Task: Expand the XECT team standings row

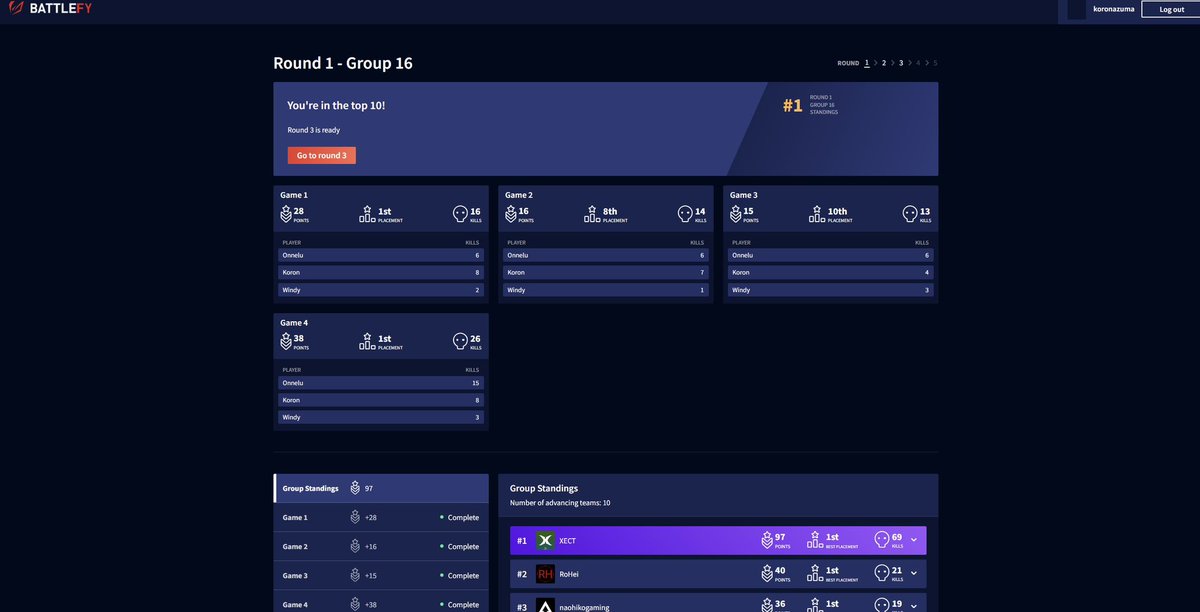Action: click(914, 541)
